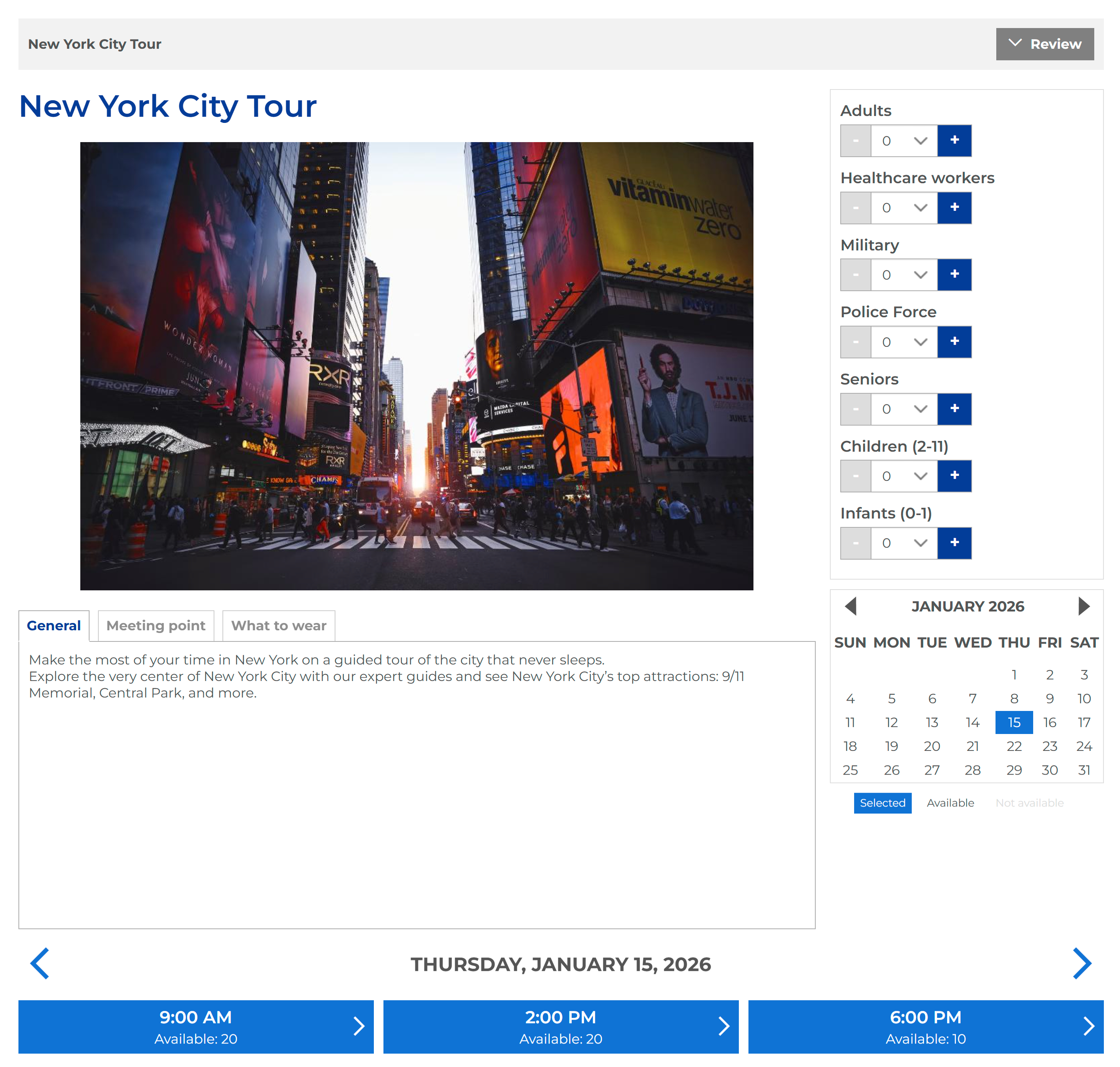Open the Adults quantity dropdown
This screenshot has height=1067, width=1120.
[904, 141]
